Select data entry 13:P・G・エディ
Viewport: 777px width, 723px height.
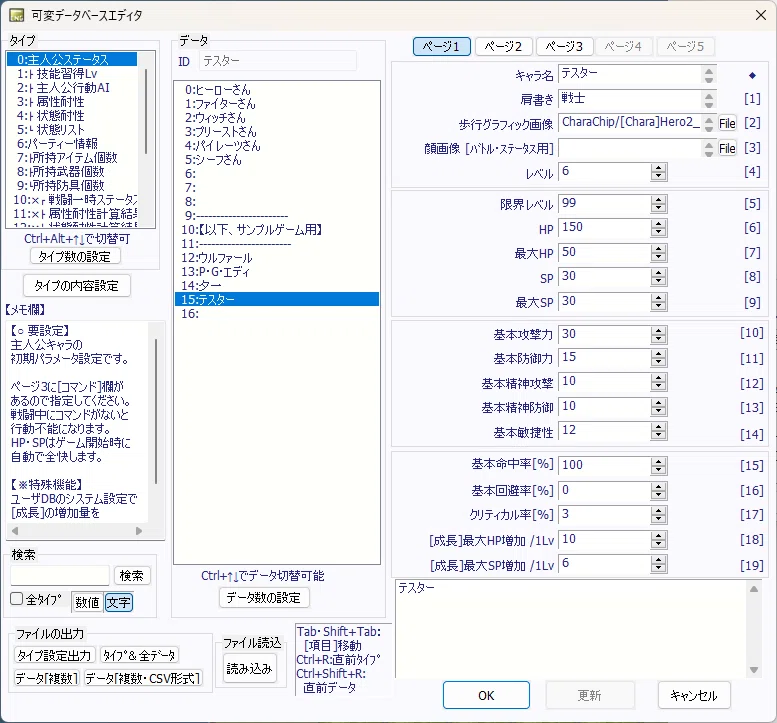click(x=277, y=272)
